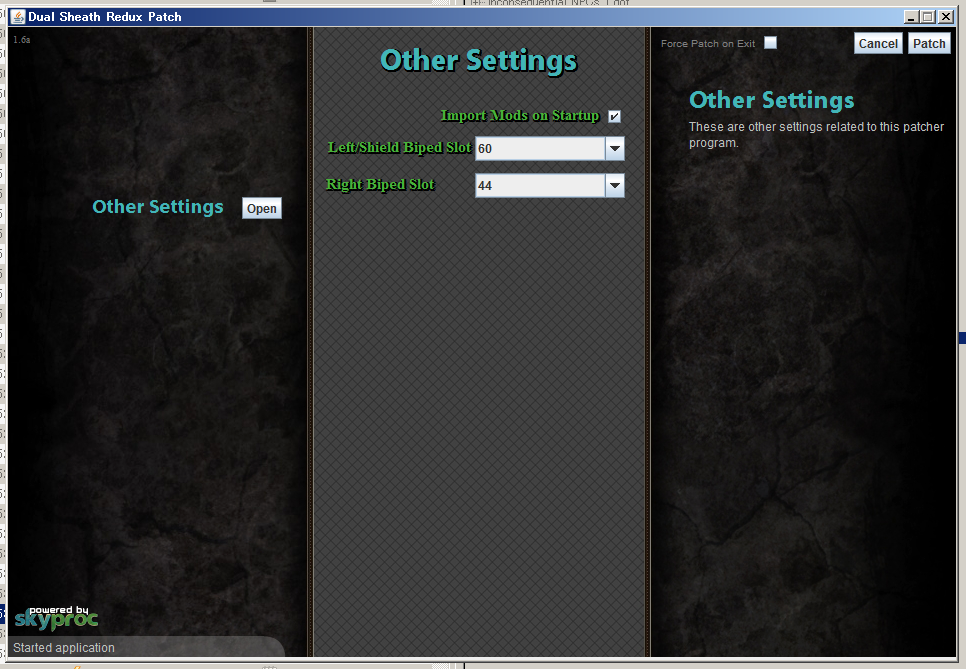The image size is (966, 669).
Task: Open the Right Biped Slot dropdown arrow
Action: pos(615,185)
